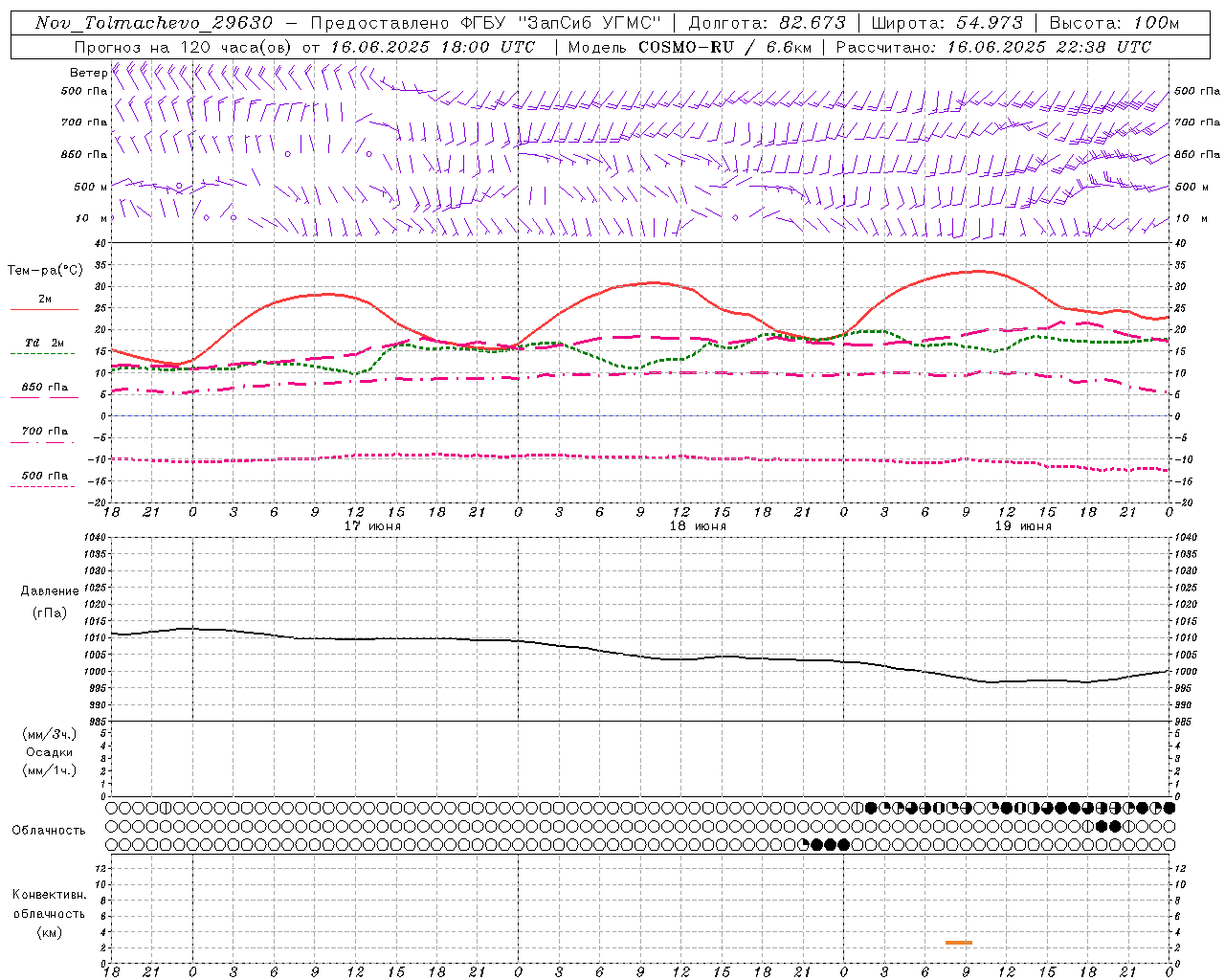The height and width of the screenshot is (980, 1225).
Task: Click the (мм/3ч.) precipitation unit label
Action: 50,734
